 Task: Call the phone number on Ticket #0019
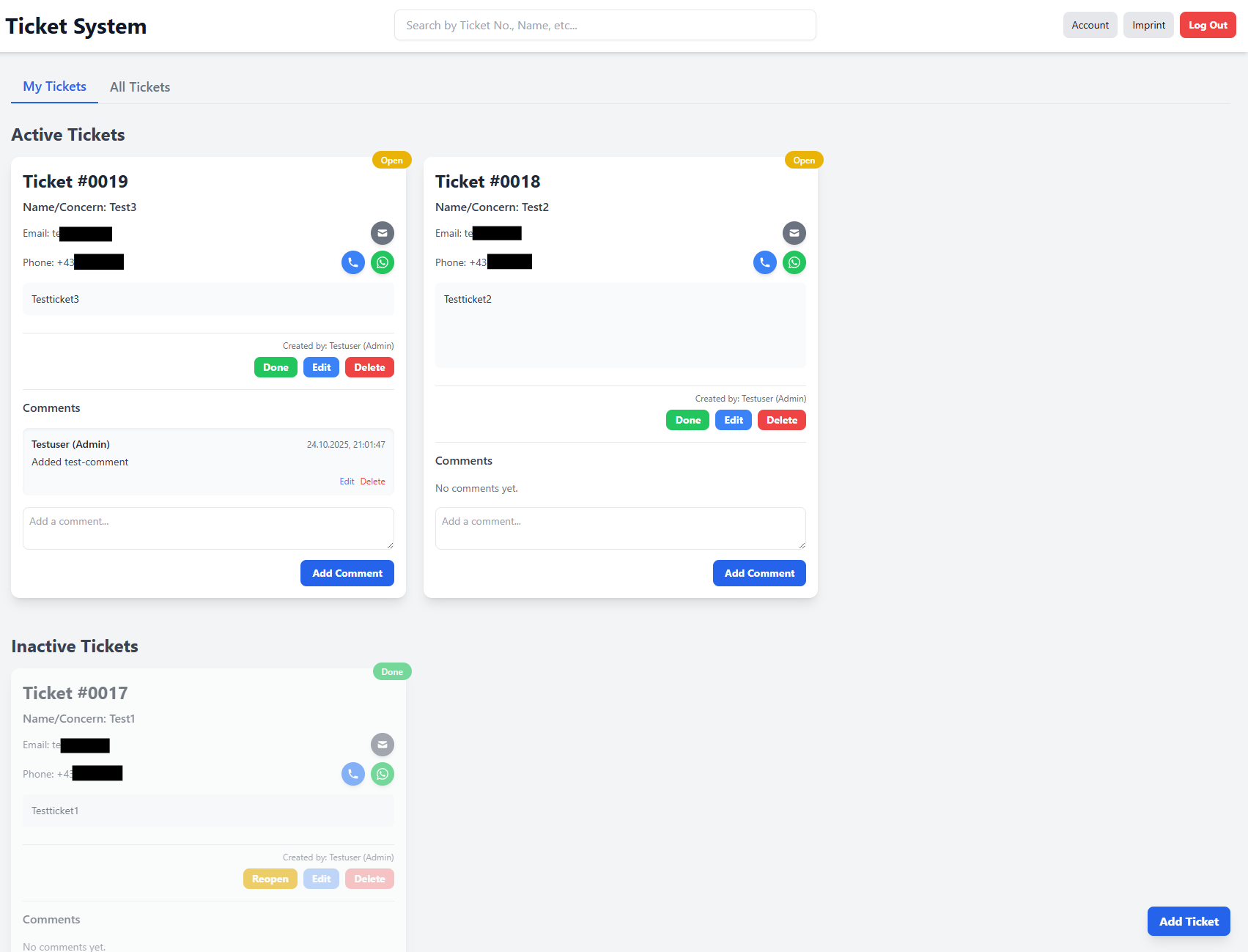coord(352,262)
